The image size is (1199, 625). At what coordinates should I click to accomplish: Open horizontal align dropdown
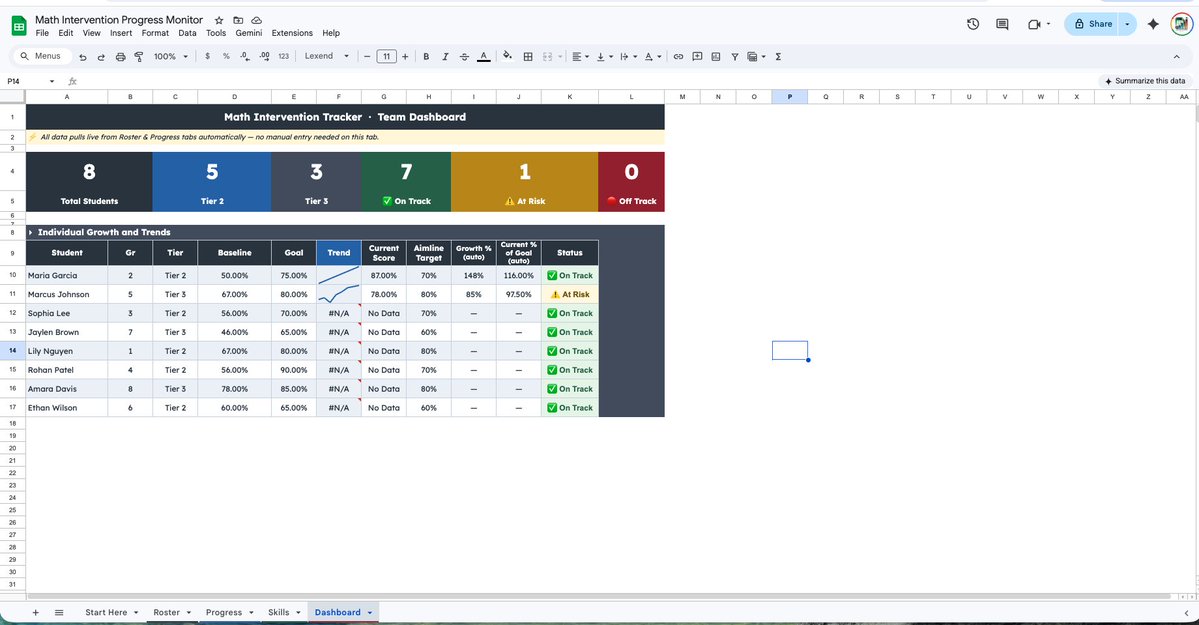point(580,57)
